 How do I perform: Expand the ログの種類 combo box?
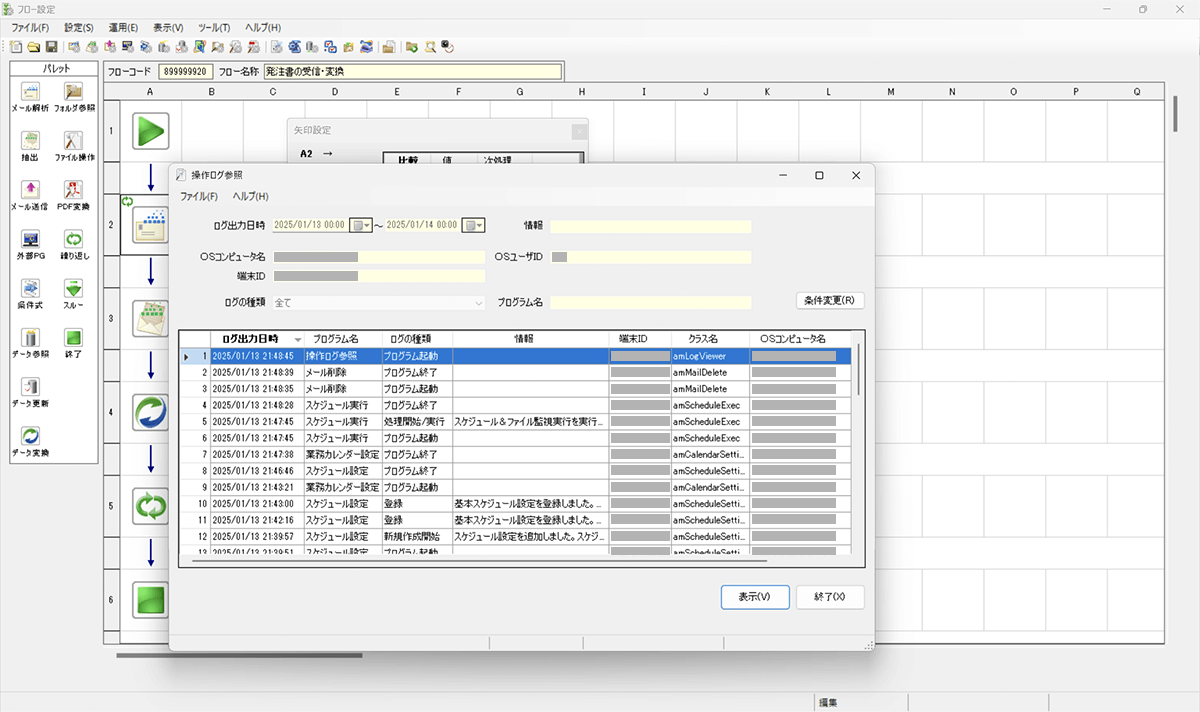click(478, 302)
